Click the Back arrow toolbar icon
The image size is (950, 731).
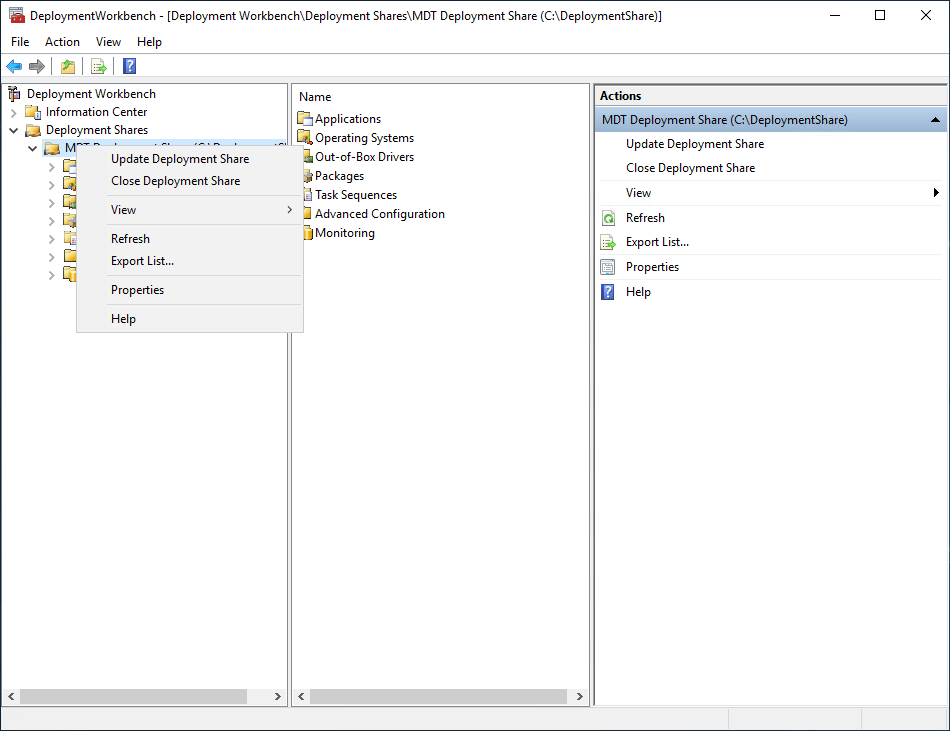coord(14,66)
